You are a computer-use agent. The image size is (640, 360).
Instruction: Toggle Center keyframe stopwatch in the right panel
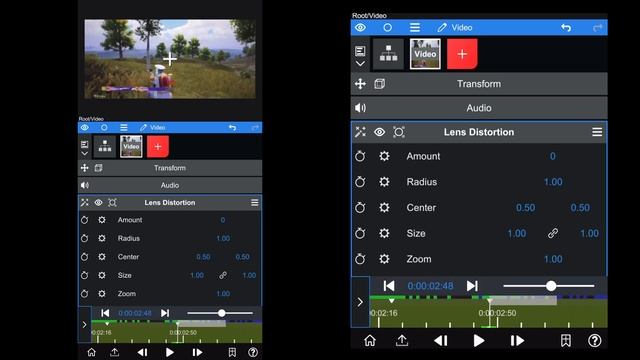coord(360,207)
